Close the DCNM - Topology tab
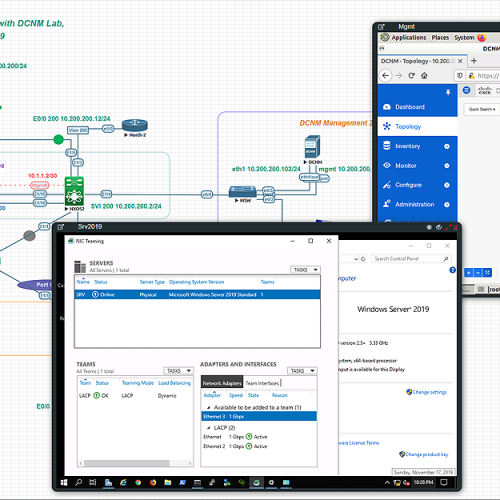 pyautogui.click(x=460, y=61)
